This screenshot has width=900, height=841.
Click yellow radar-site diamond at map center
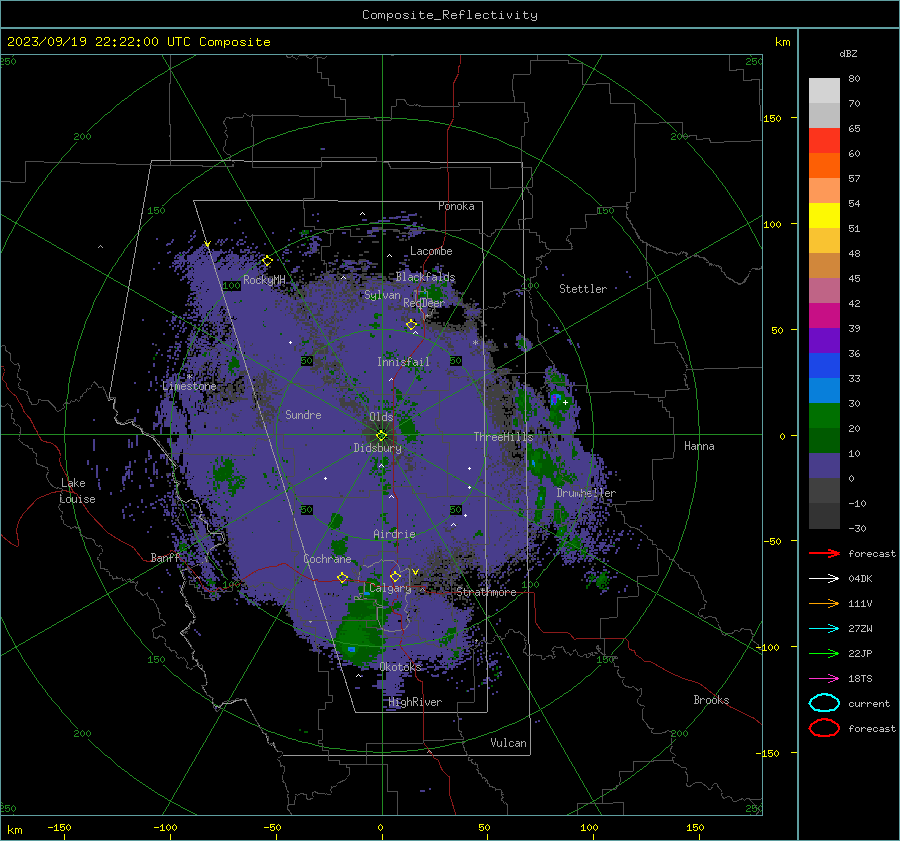(x=382, y=436)
